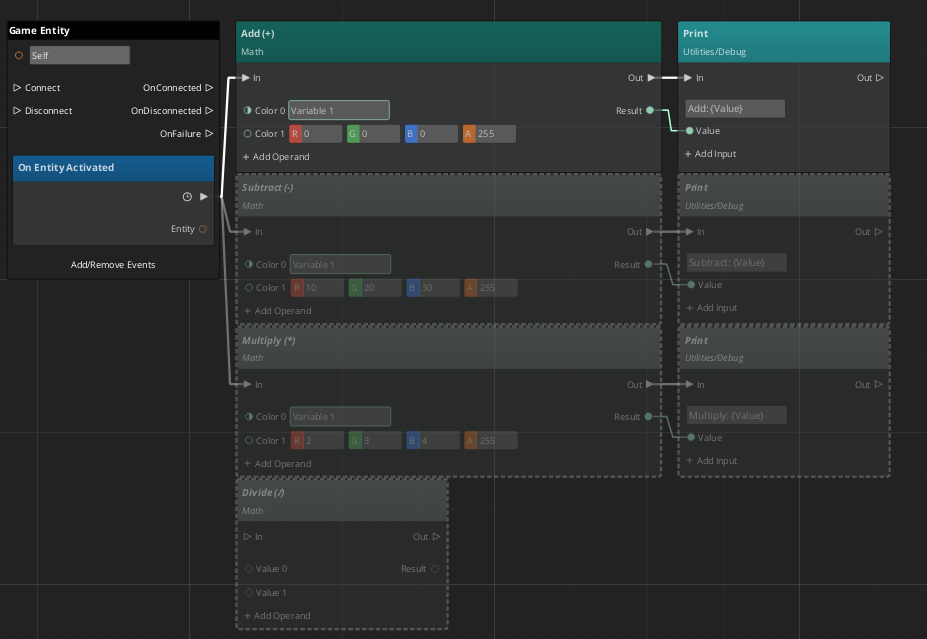
Task: Click the Connect execution pin on Game Entity
Action: [17, 87]
